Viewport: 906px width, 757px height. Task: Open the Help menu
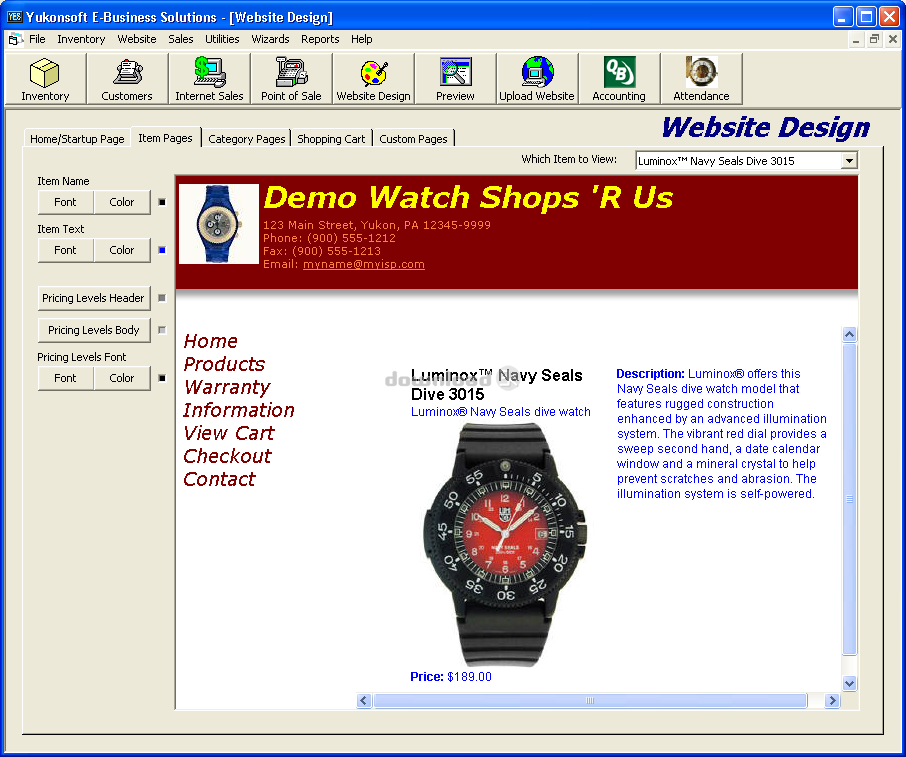tap(362, 39)
